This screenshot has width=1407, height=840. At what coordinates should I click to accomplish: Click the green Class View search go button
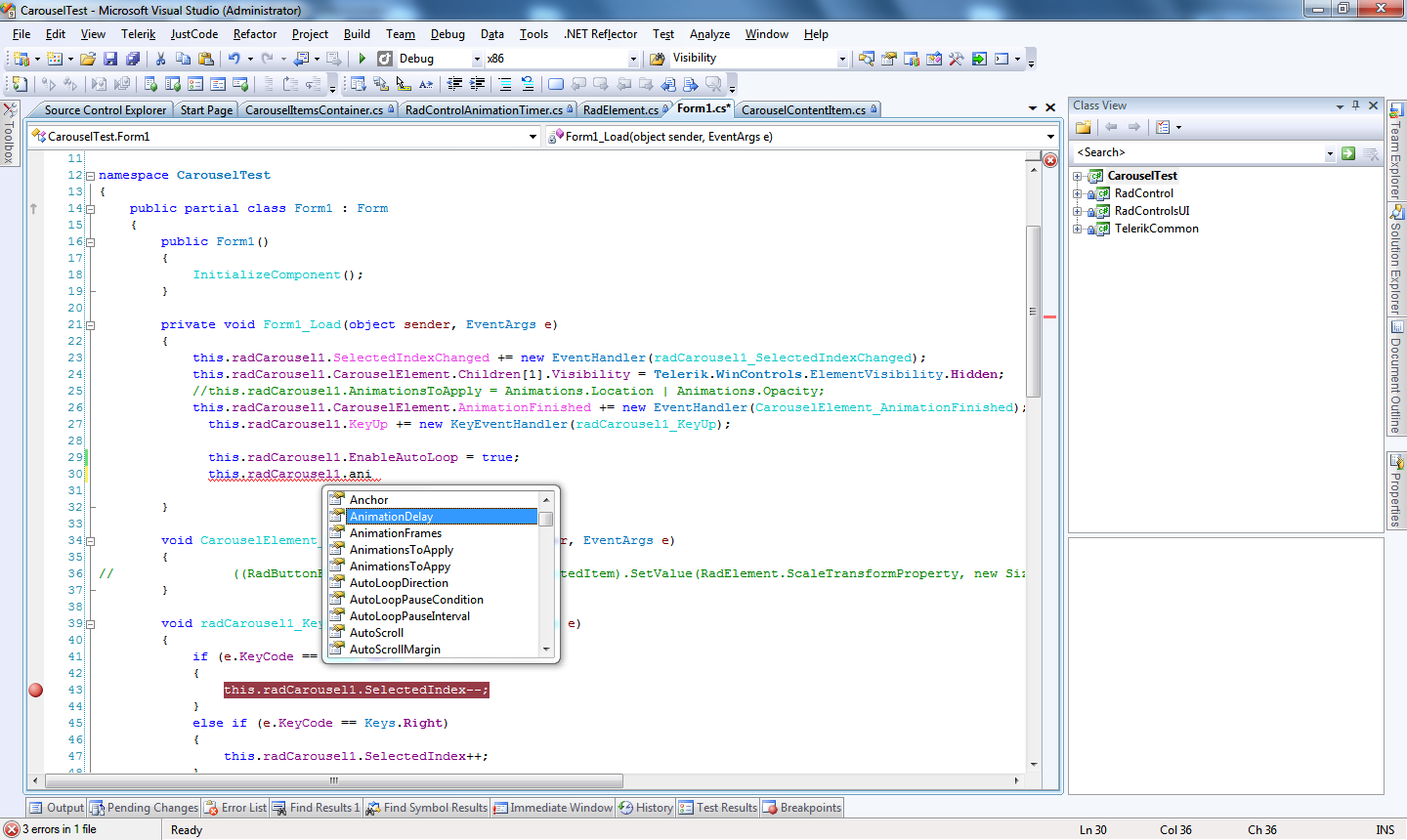[x=1348, y=153]
